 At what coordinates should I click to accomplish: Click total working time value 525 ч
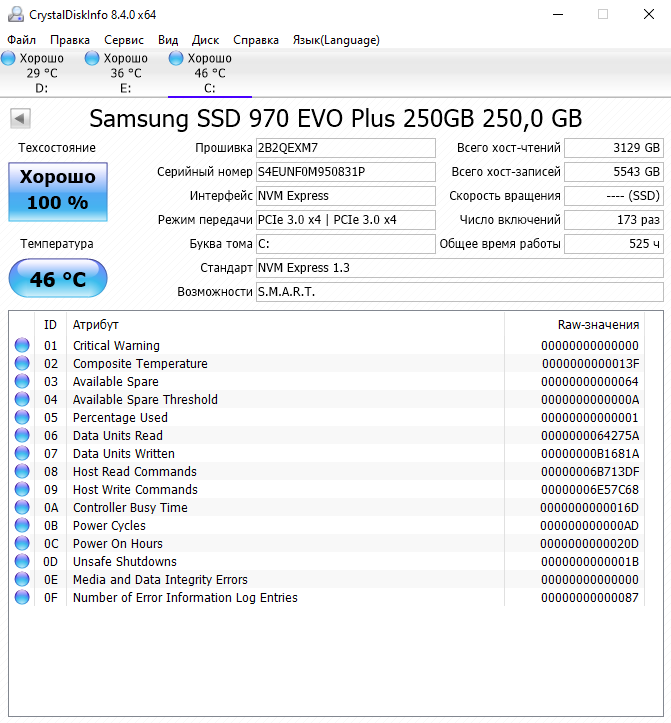614,244
